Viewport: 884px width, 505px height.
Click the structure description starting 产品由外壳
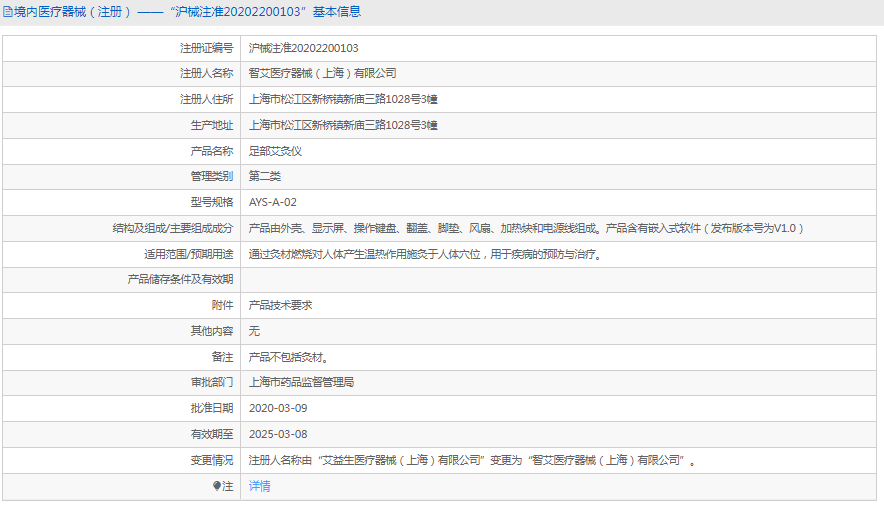pyautogui.click(x=526, y=228)
